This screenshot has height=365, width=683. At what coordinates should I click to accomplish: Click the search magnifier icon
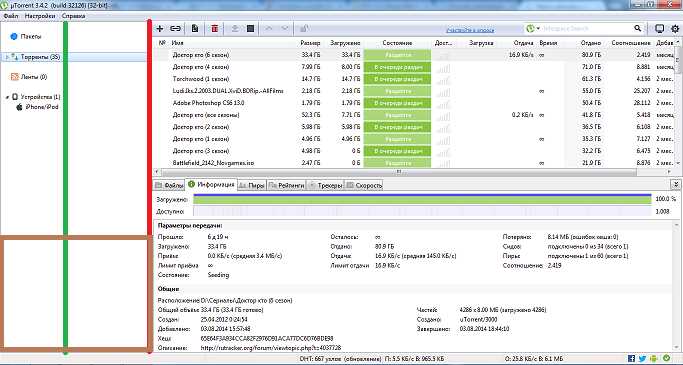click(638, 28)
